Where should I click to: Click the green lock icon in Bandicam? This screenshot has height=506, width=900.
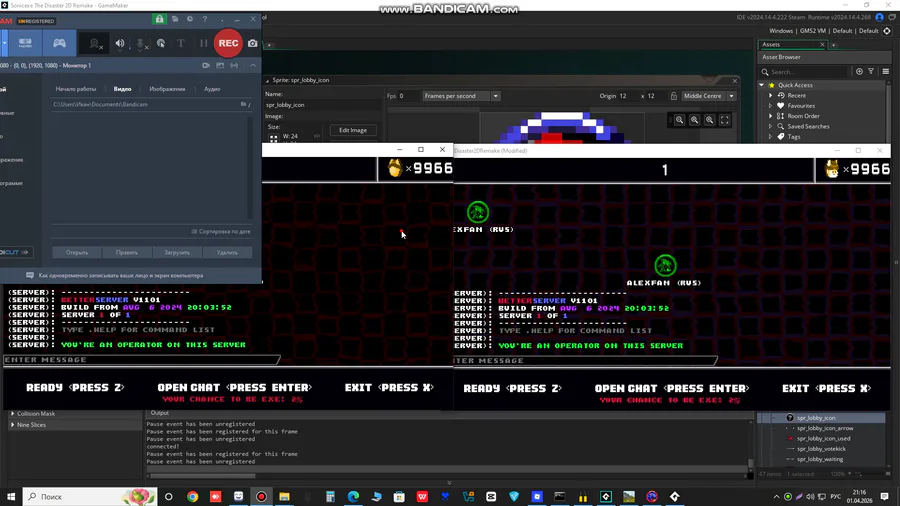(160, 20)
